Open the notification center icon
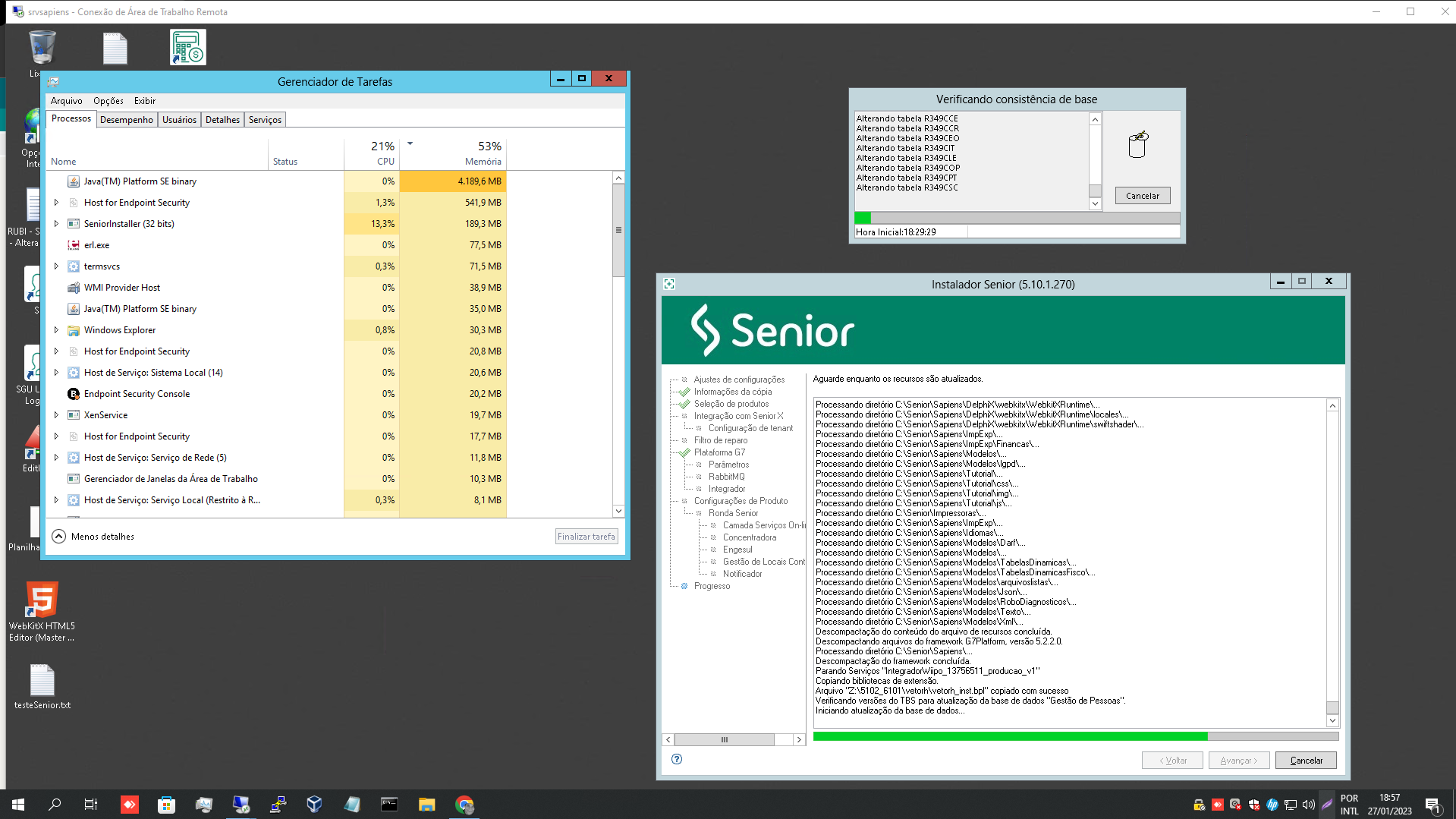 tap(1433, 805)
